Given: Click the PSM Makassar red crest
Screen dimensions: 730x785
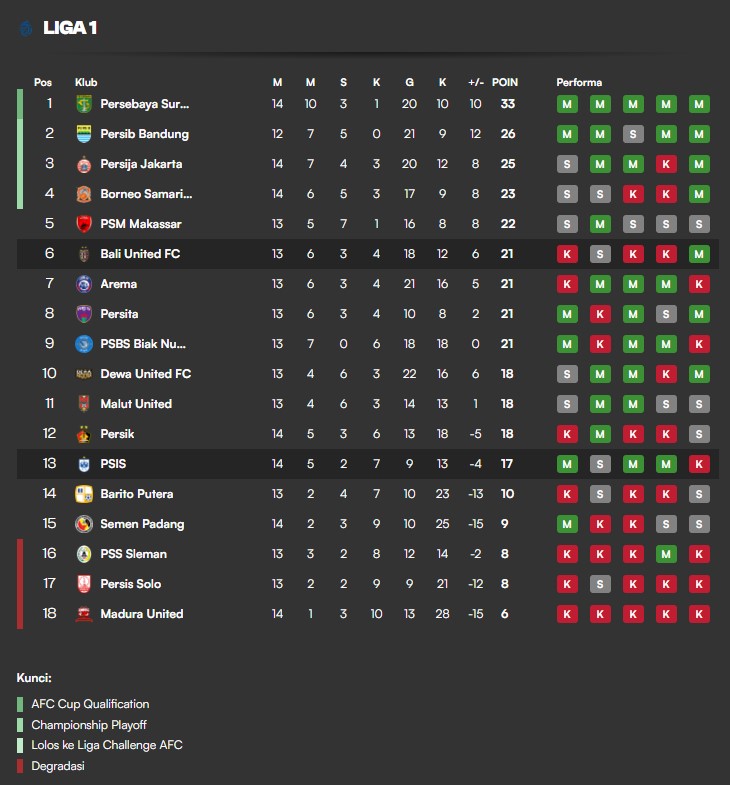Looking at the screenshot, I should point(84,224).
